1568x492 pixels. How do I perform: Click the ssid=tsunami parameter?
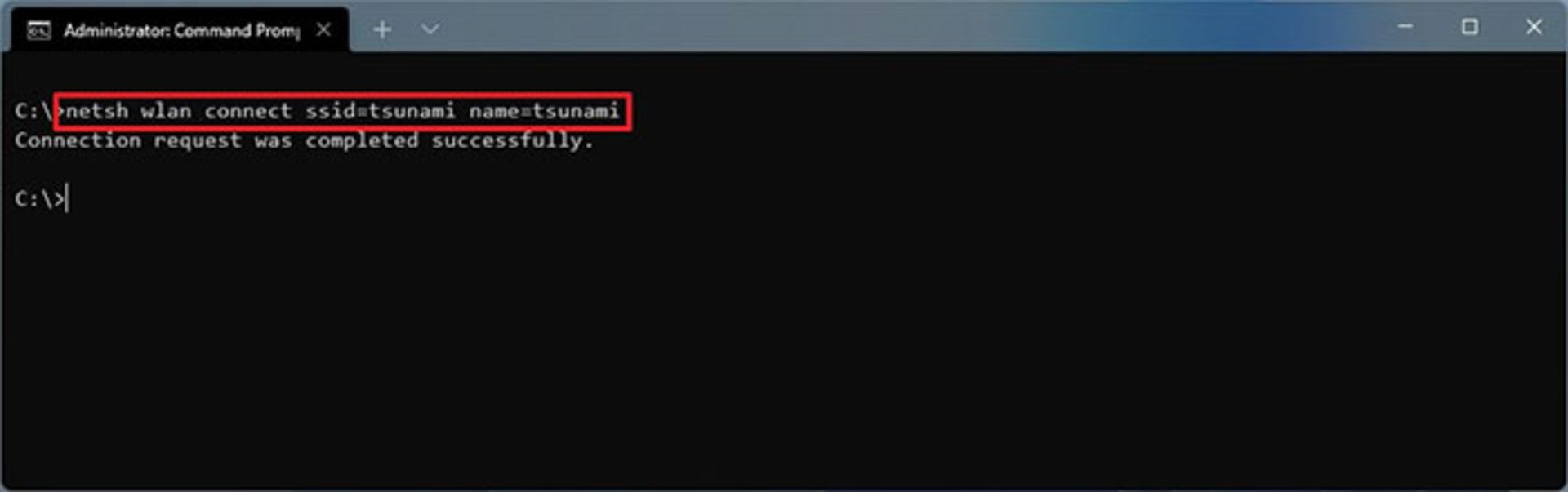coord(381,111)
